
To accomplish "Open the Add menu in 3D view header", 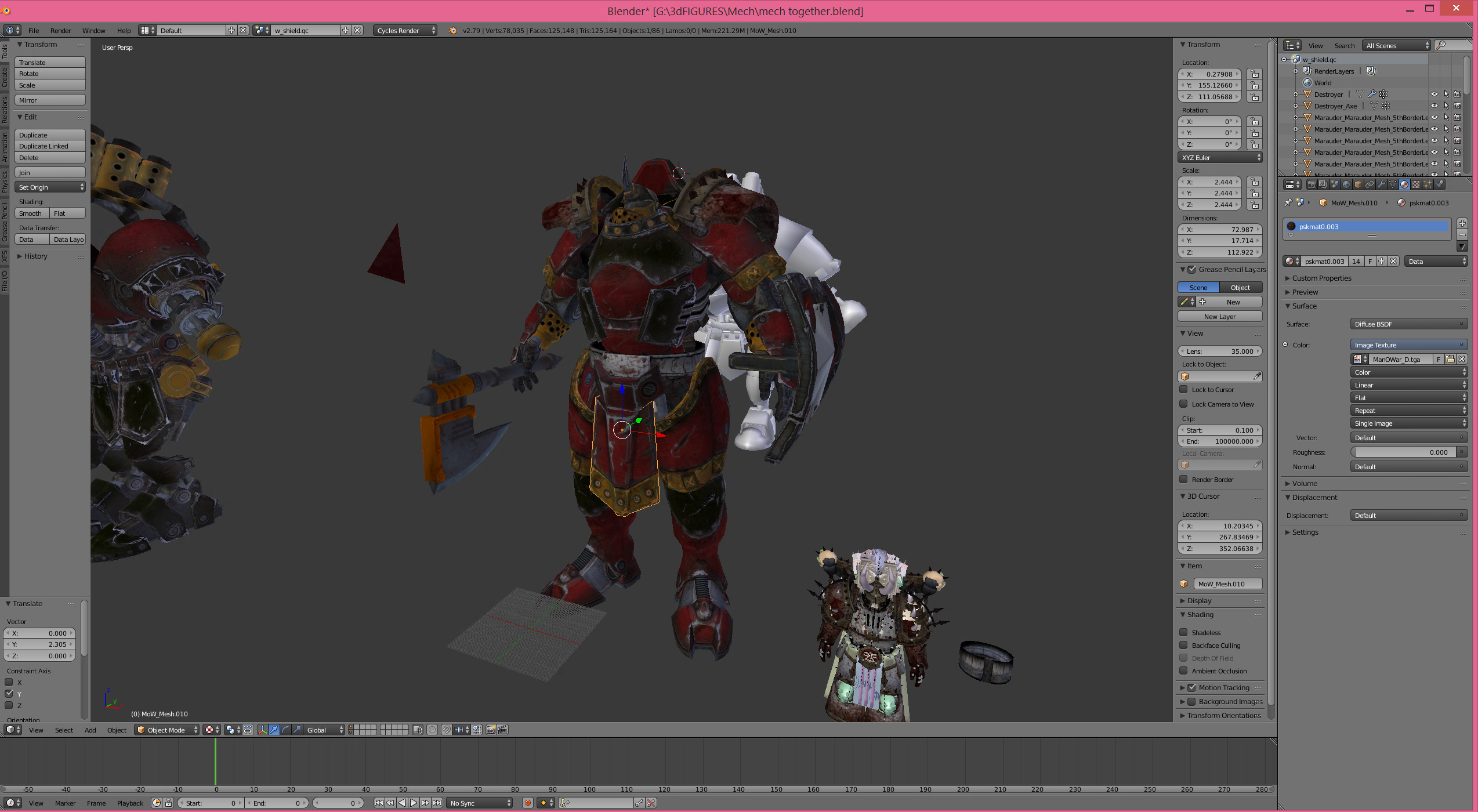I will [90, 730].
